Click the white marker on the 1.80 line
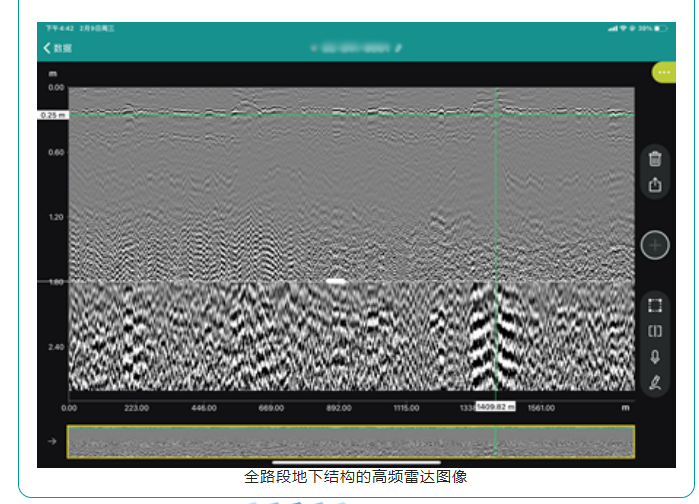 336,281
